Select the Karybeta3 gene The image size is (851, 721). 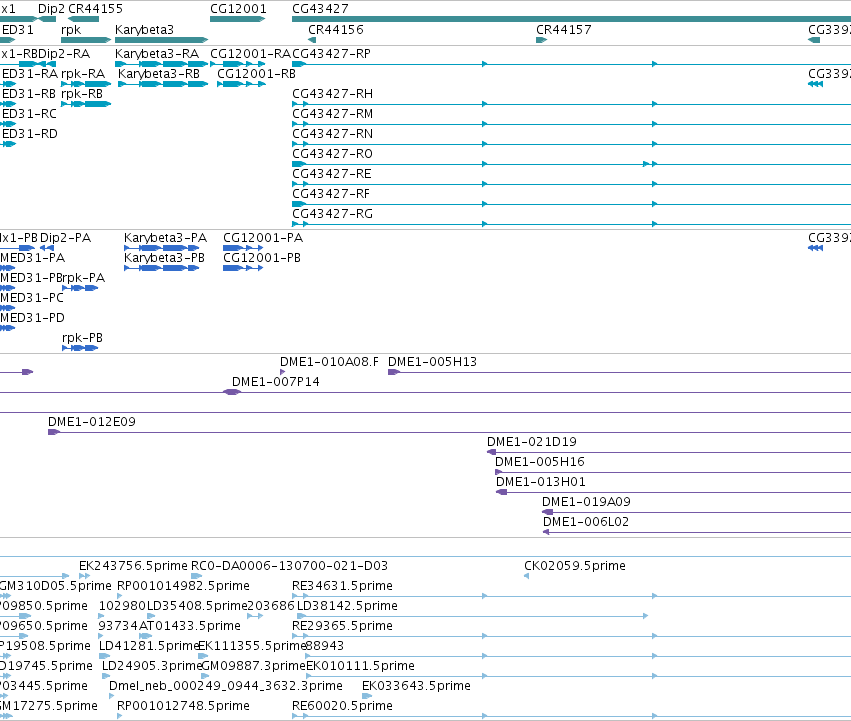point(161,40)
